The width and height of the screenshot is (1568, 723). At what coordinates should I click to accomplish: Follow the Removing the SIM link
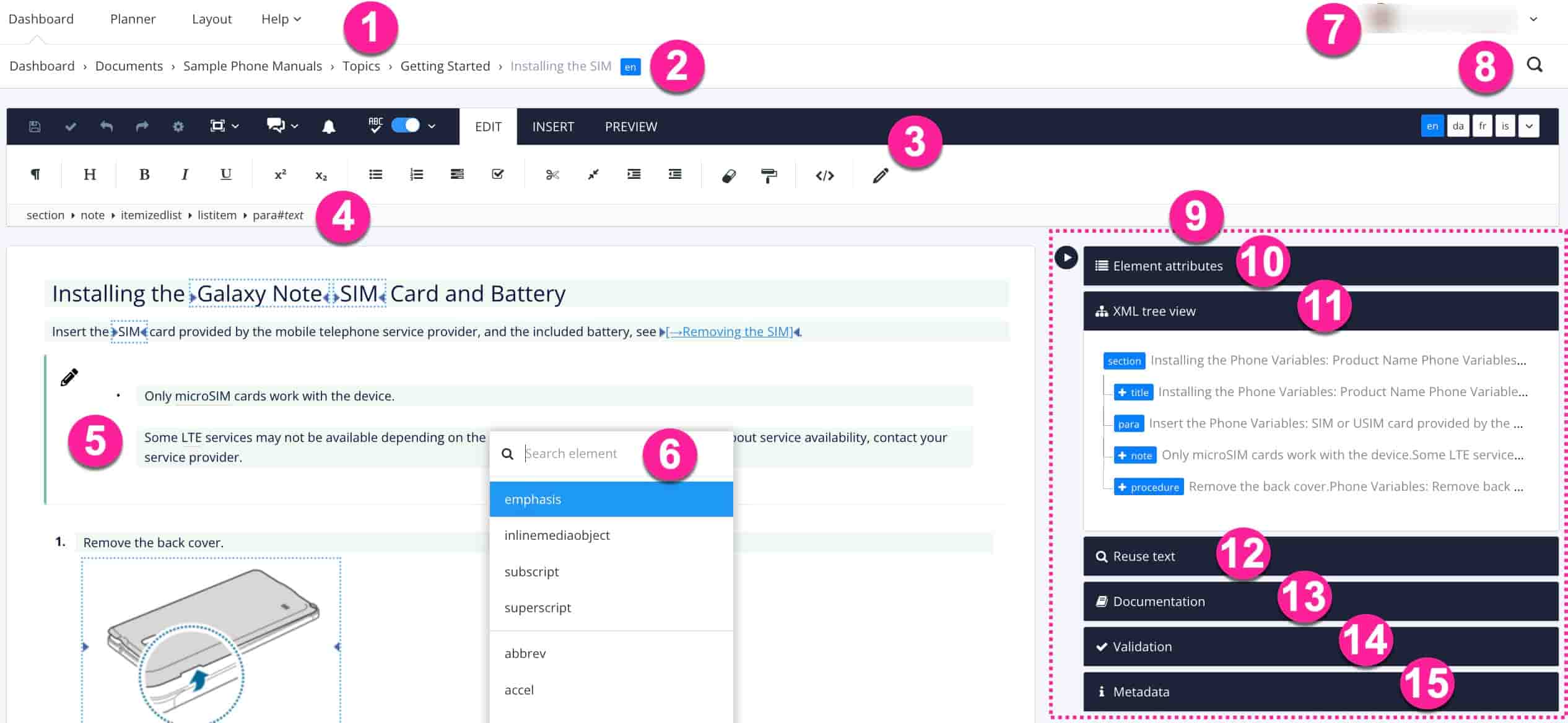tap(731, 331)
